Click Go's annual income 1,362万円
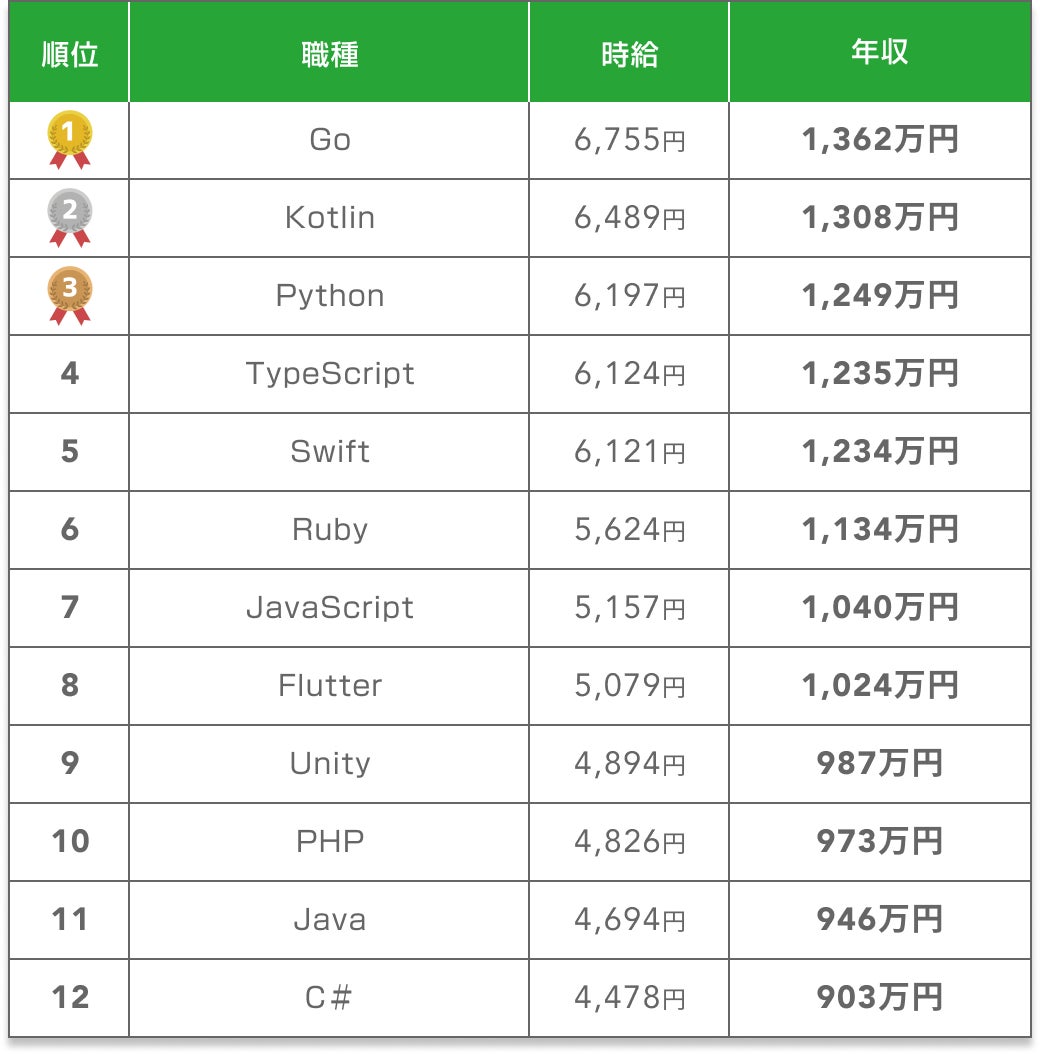Viewport: 1040px width, 1054px height. tap(879, 140)
